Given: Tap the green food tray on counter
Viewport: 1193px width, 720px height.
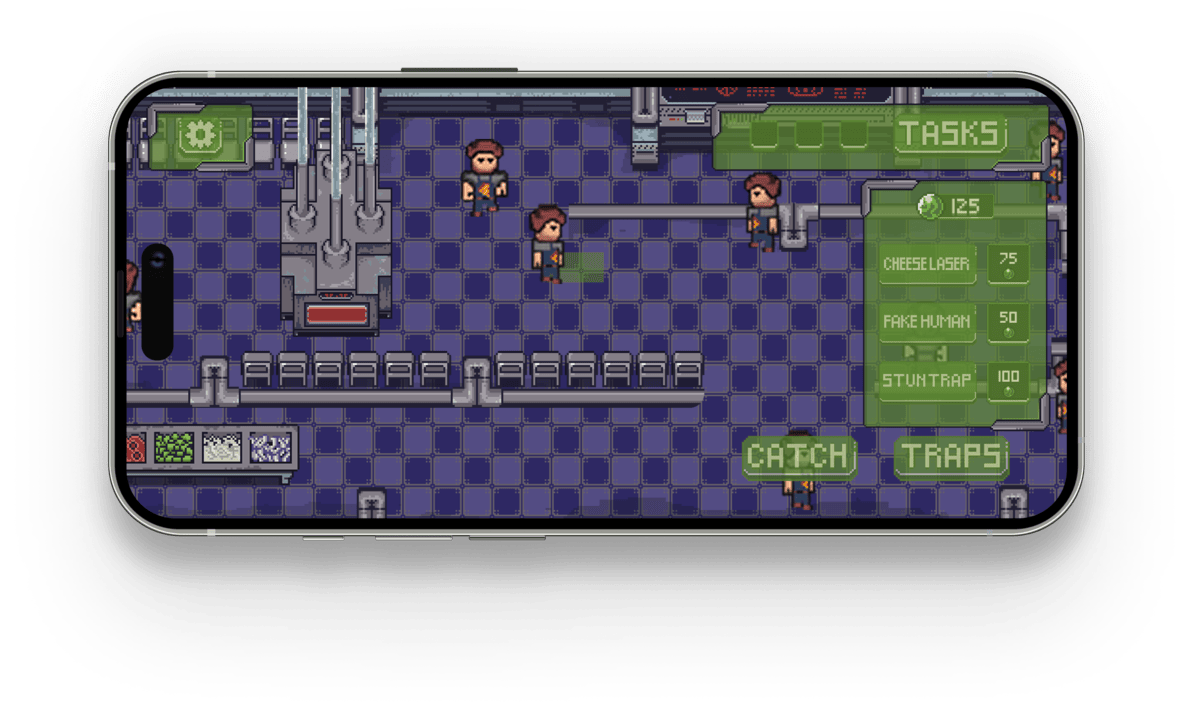Looking at the screenshot, I should point(174,448).
